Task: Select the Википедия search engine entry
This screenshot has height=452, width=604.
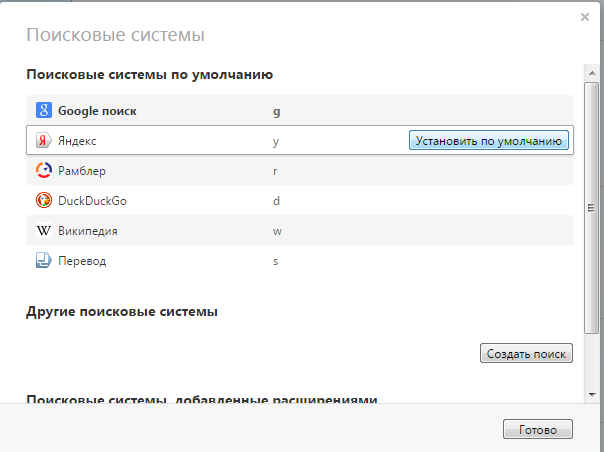Action: [88, 231]
